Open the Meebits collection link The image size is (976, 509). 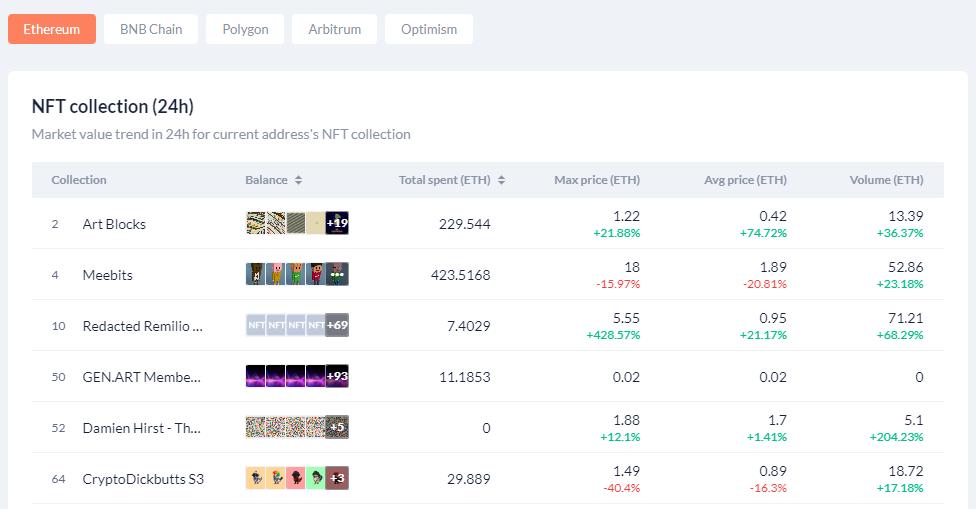(107, 275)
